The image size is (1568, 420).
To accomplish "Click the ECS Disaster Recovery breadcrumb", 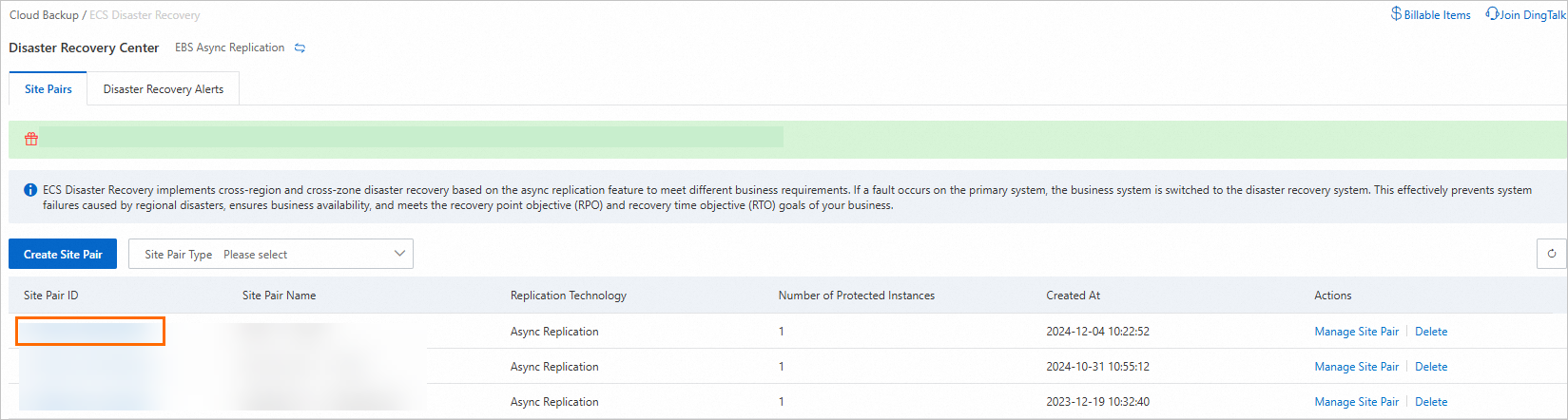I will pyautogui.click(x=145, y=15).
